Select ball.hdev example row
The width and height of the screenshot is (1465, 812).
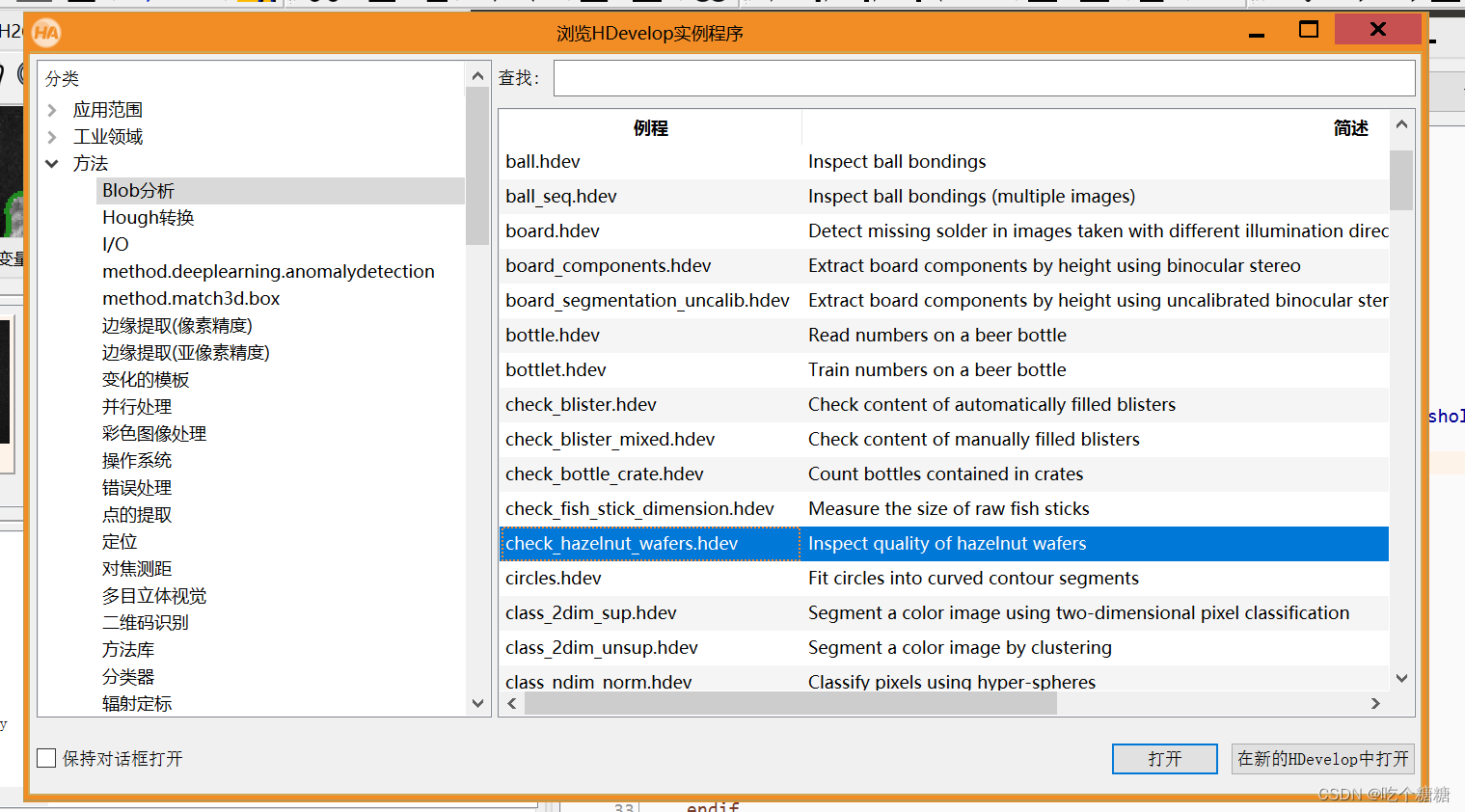click(944, 162)
